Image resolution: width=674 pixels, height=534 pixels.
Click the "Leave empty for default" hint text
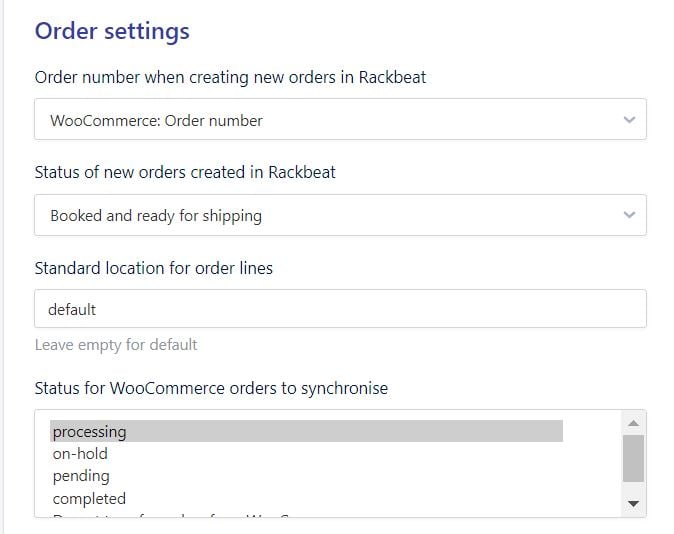click(116, 345)
